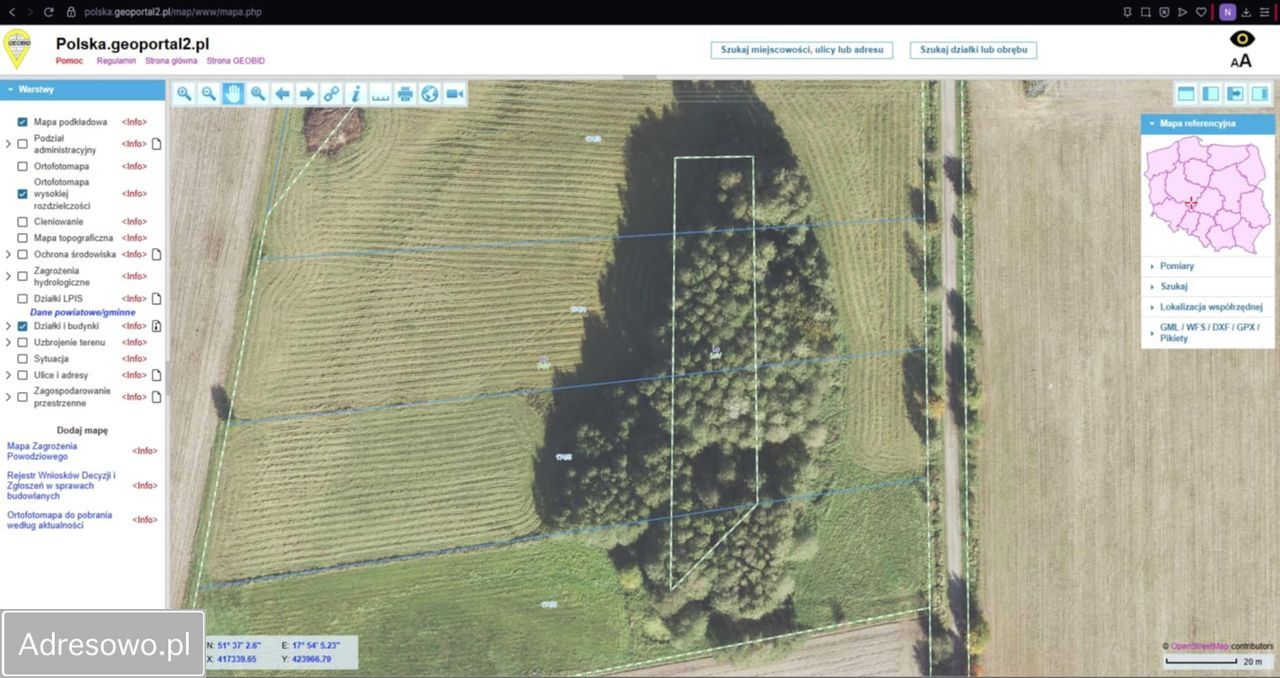Open the Regulamin link
The image size is (1280, 678).
coord(116,60)
